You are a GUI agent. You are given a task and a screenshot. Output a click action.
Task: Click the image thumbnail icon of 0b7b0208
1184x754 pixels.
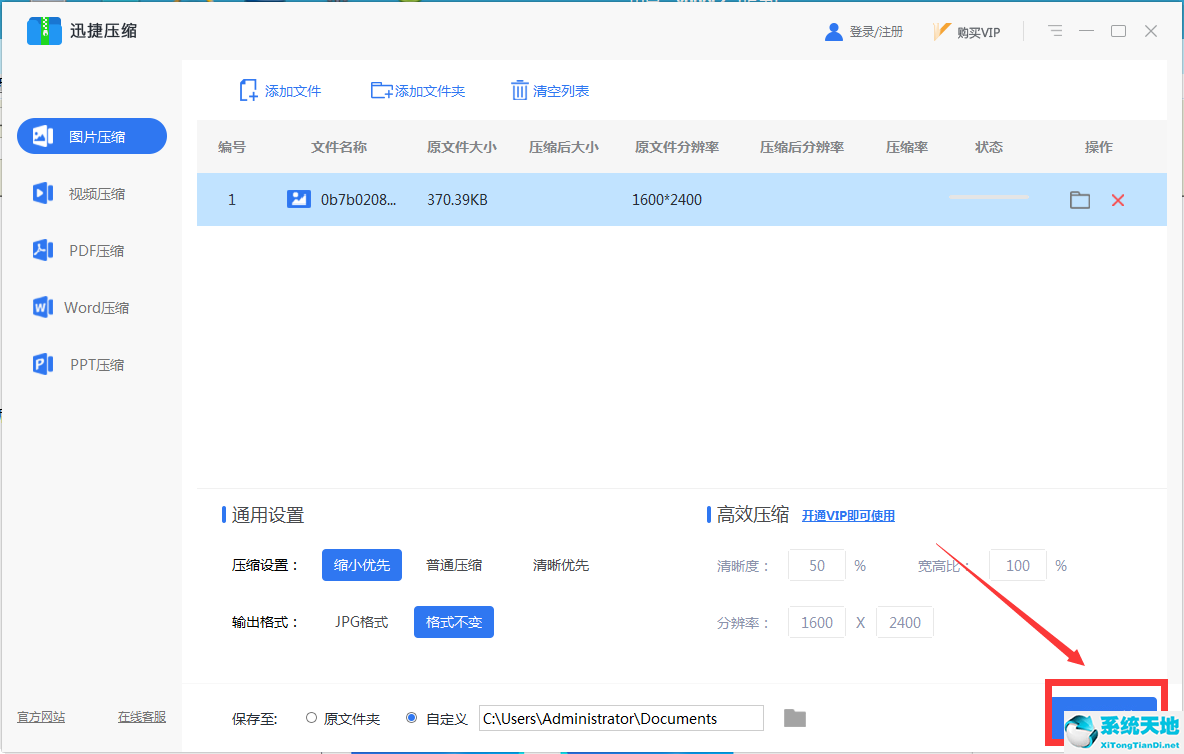[299, 199]
